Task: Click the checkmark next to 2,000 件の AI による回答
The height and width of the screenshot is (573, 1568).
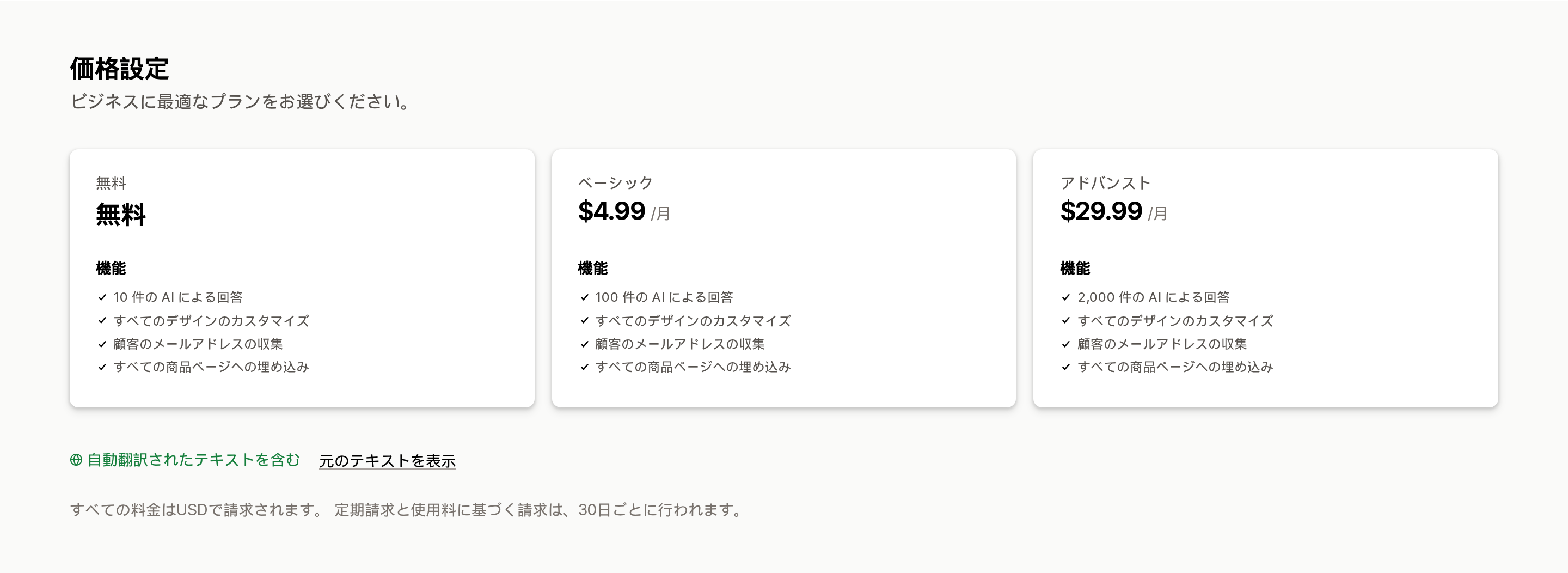Action: click(x=1066, y=297)
